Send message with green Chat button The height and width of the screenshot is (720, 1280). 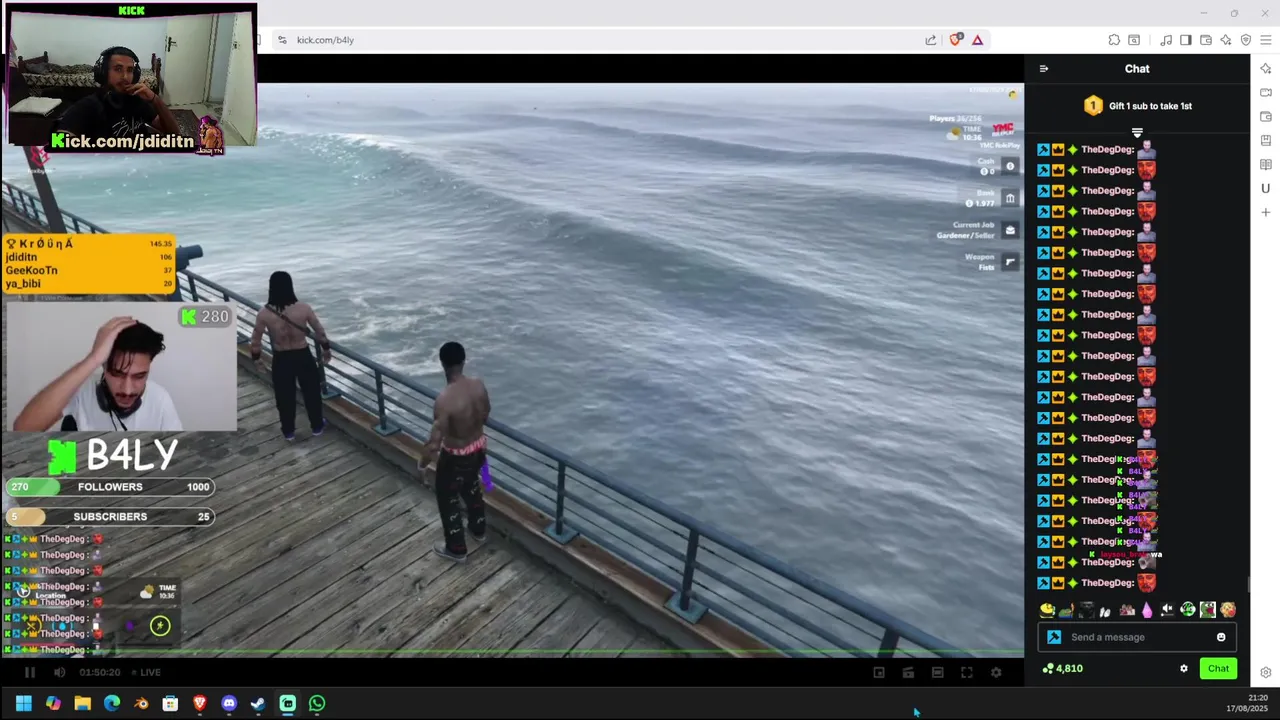coord(1218,669)
